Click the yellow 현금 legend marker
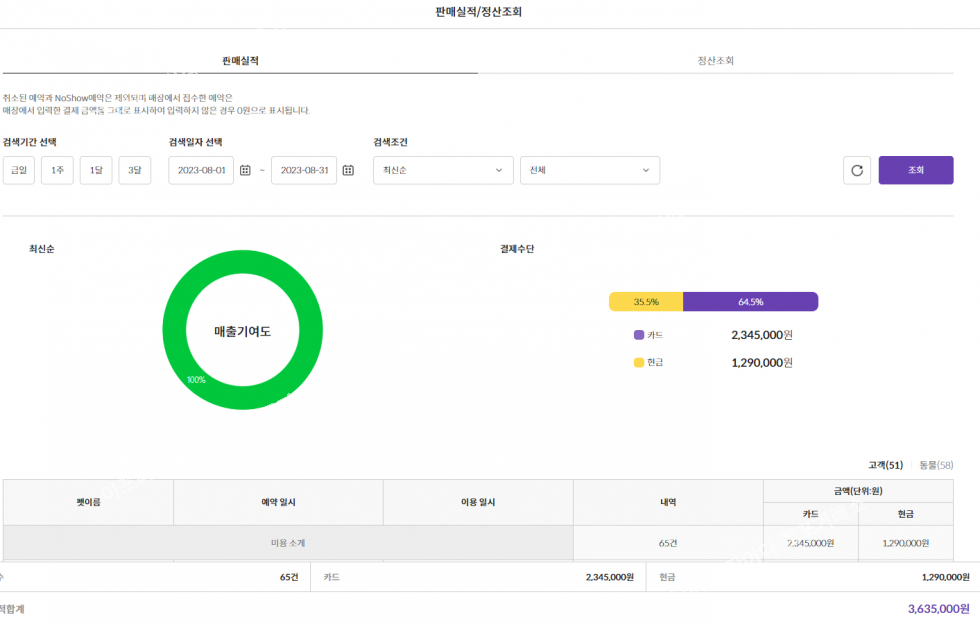Screen dimensions: 980x624 coord(639,363)
